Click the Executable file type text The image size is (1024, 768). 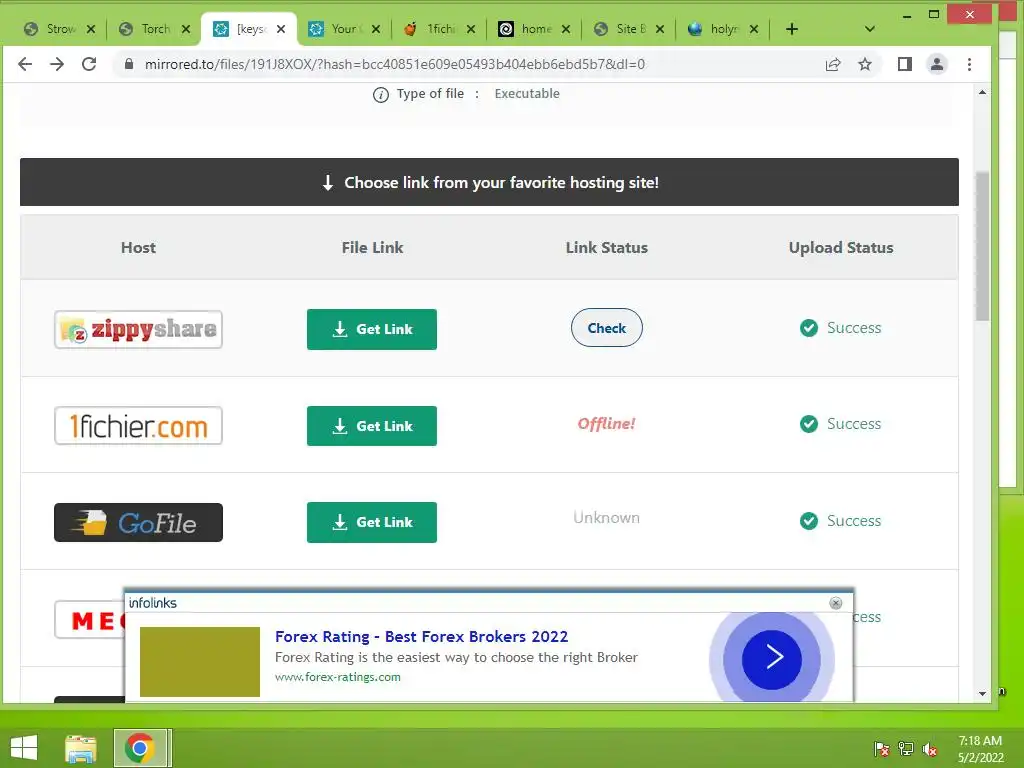pyautogui.click(x=527, y=93)
